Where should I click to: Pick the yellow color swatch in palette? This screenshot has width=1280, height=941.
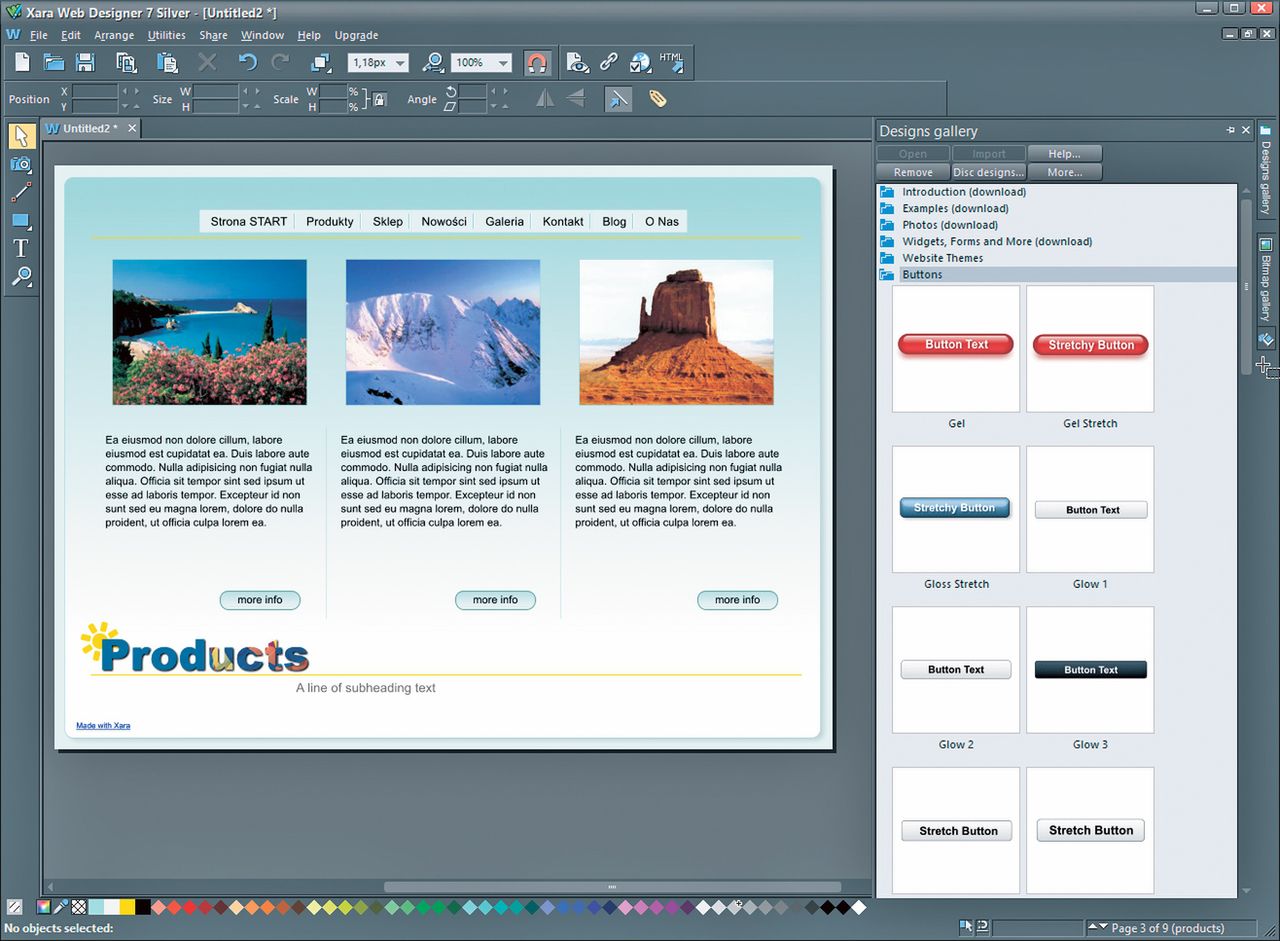tap(127, 907)
